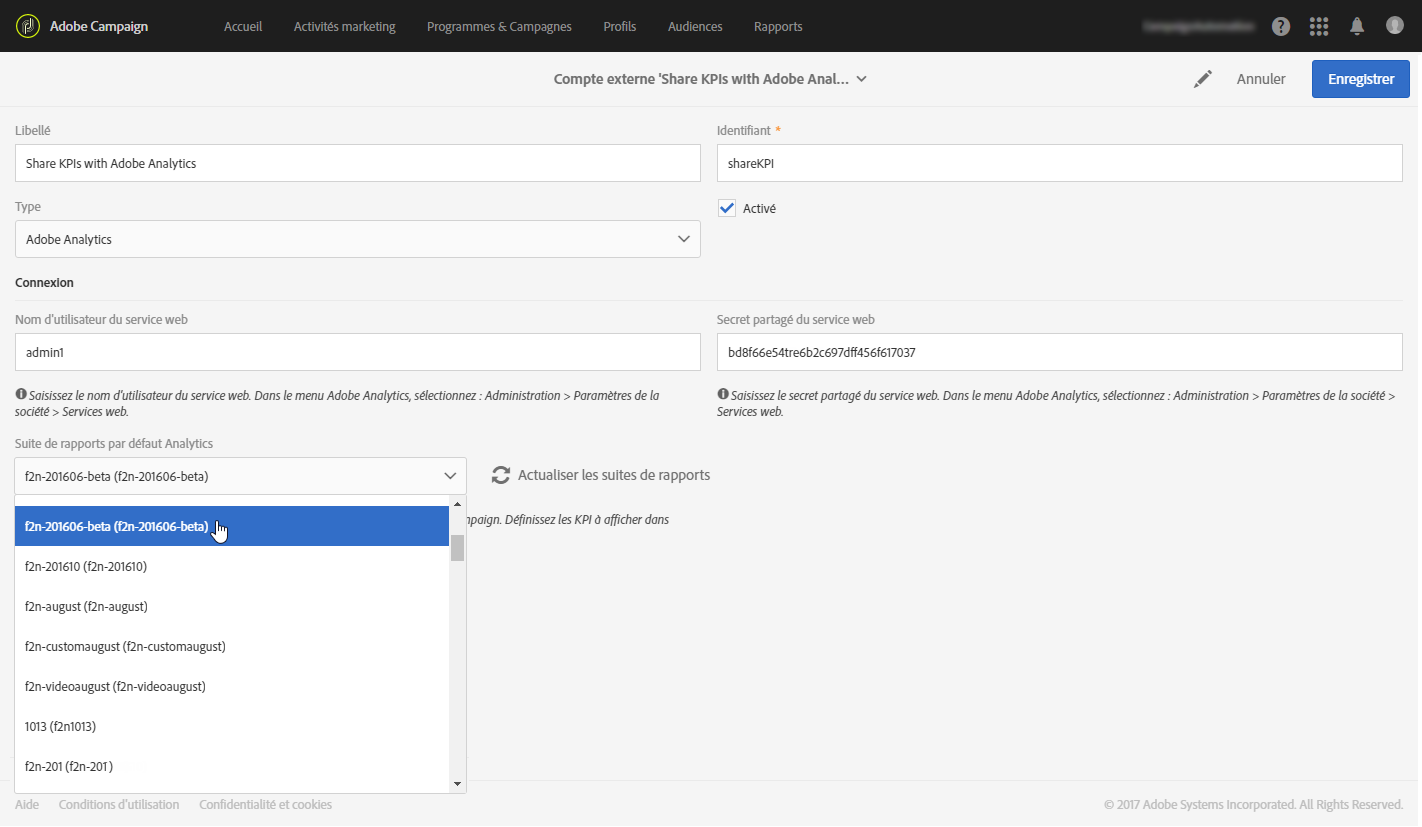Viewport: 1422px width, 827px height.
Task: Open the apps grid switcher icon
Action: (x=1319, y=26)
